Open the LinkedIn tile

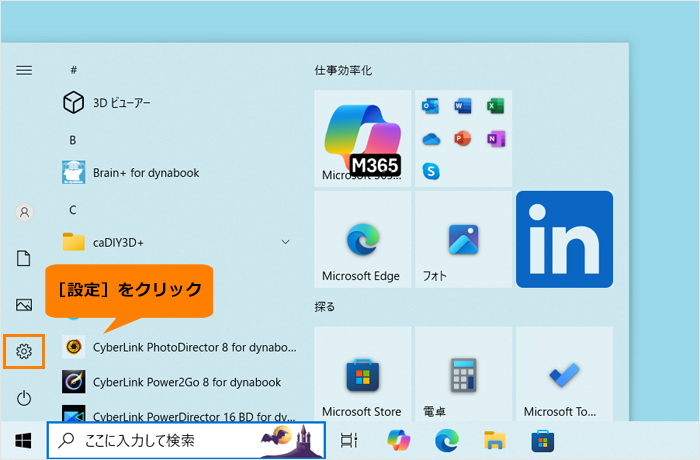564,239
